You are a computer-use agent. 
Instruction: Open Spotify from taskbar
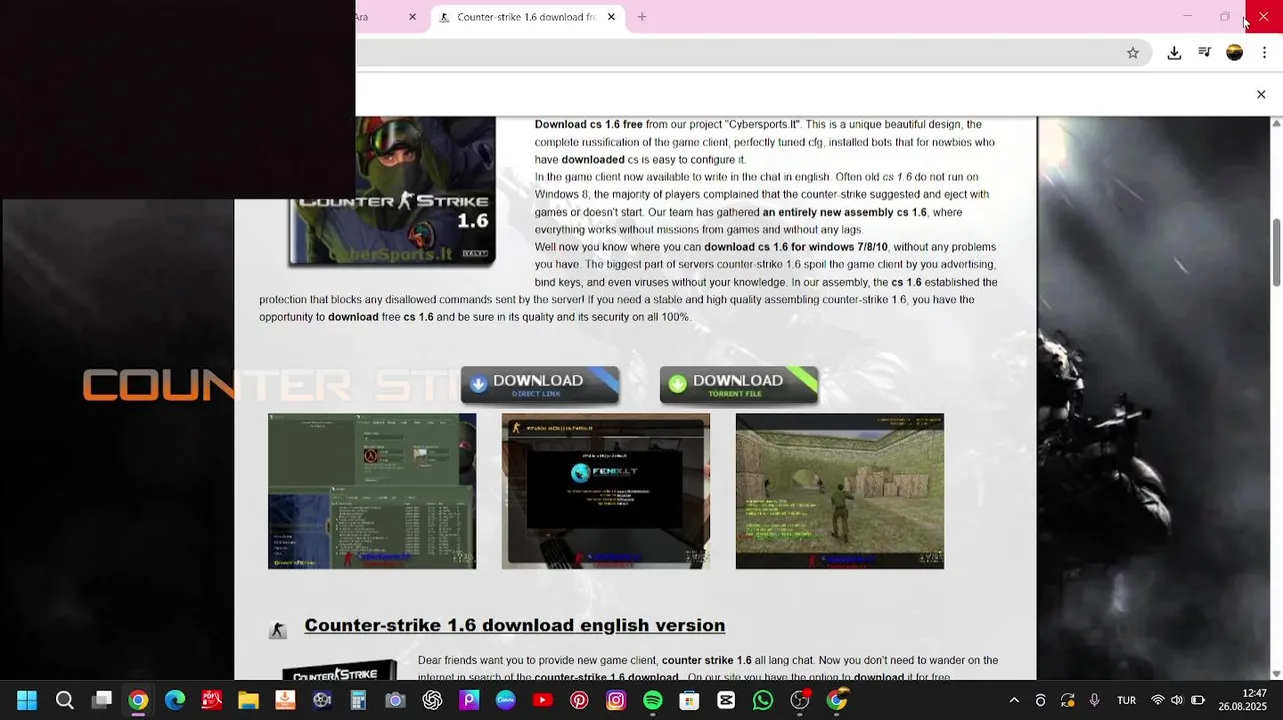click(652, 701)
